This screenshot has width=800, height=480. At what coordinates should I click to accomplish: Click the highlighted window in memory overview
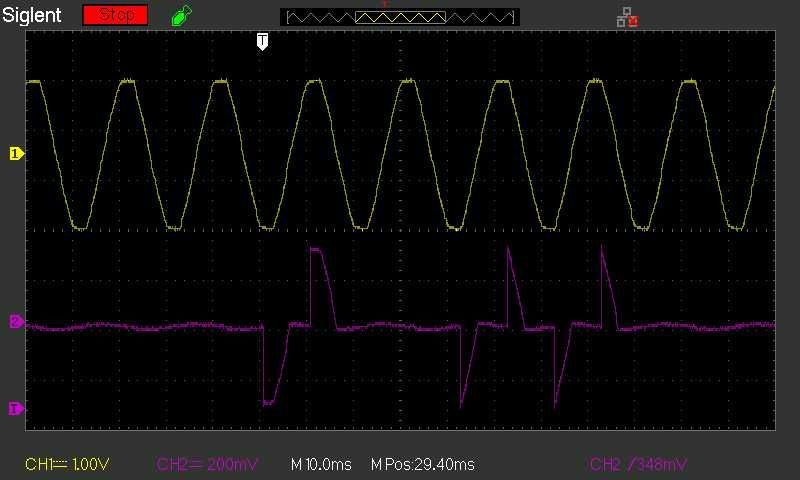pos(400,18)
